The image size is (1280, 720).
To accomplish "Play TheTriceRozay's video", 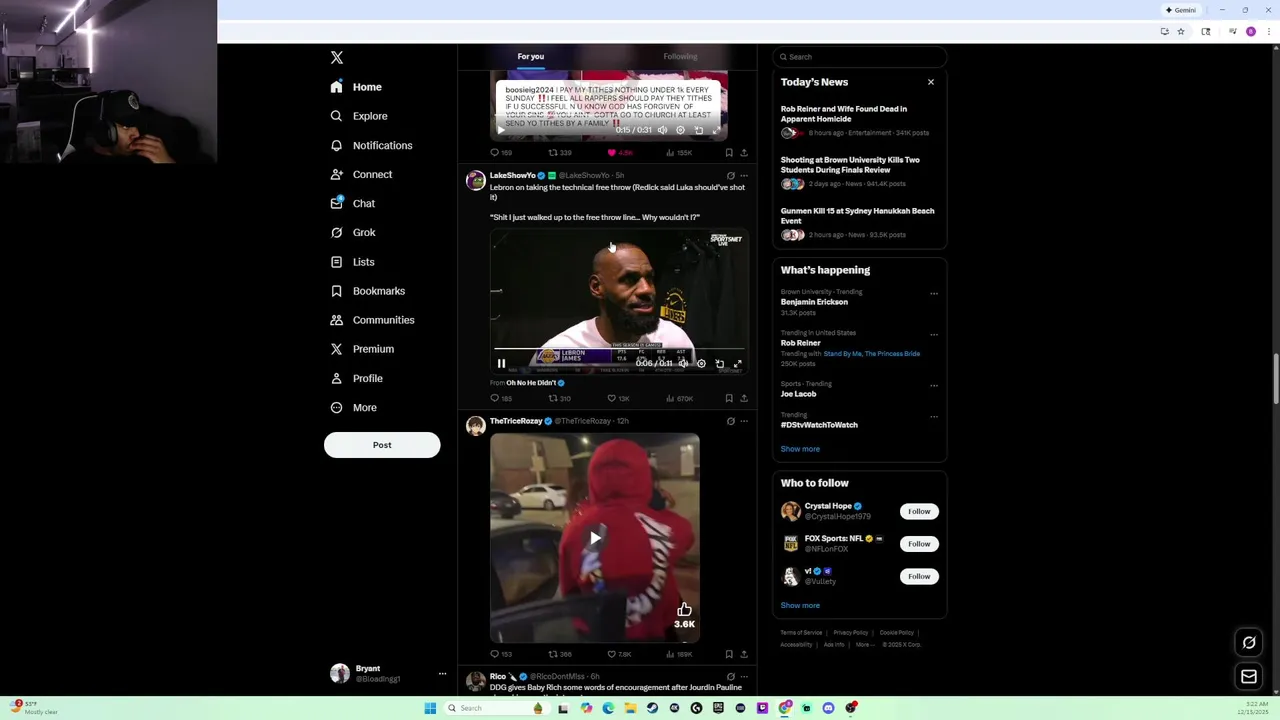I will click(x=595, y=538).
